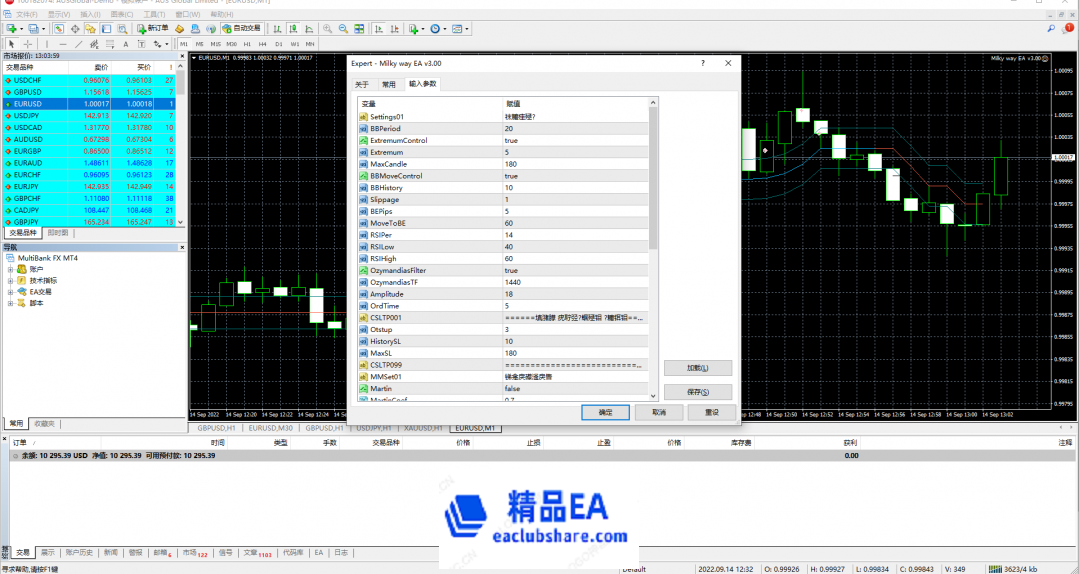This screenshot has height=574, width=1079.
Task: Switch to the 关于 dialog tab
Action: pyautogui.click(x=361, y=84)
